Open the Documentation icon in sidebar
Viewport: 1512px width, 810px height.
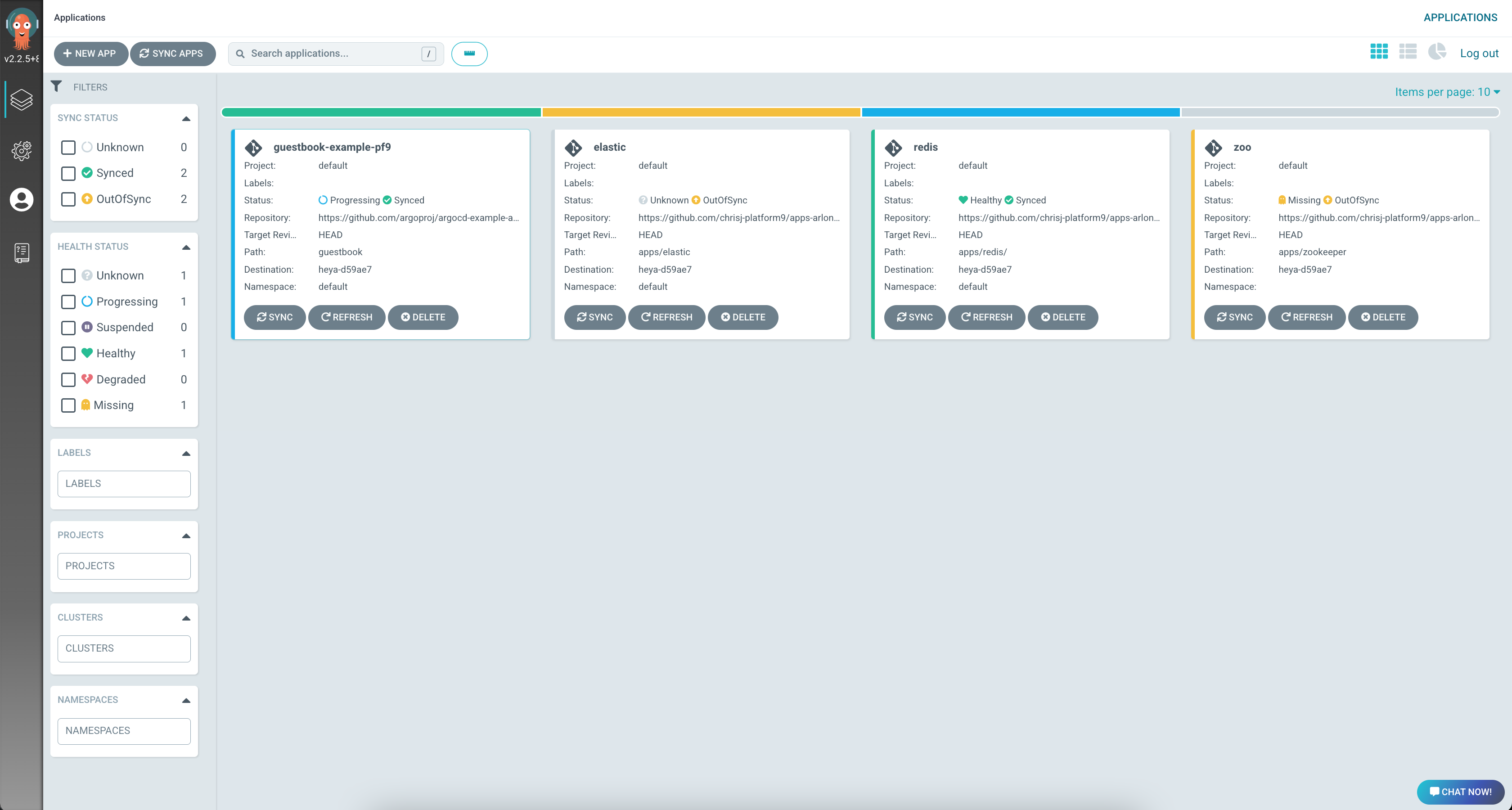pyautogui.click(x=22, y=253)
